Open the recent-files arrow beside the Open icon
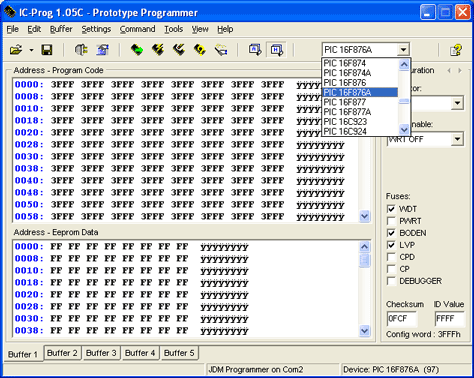474x378 pixels. (x=31, y=50)
